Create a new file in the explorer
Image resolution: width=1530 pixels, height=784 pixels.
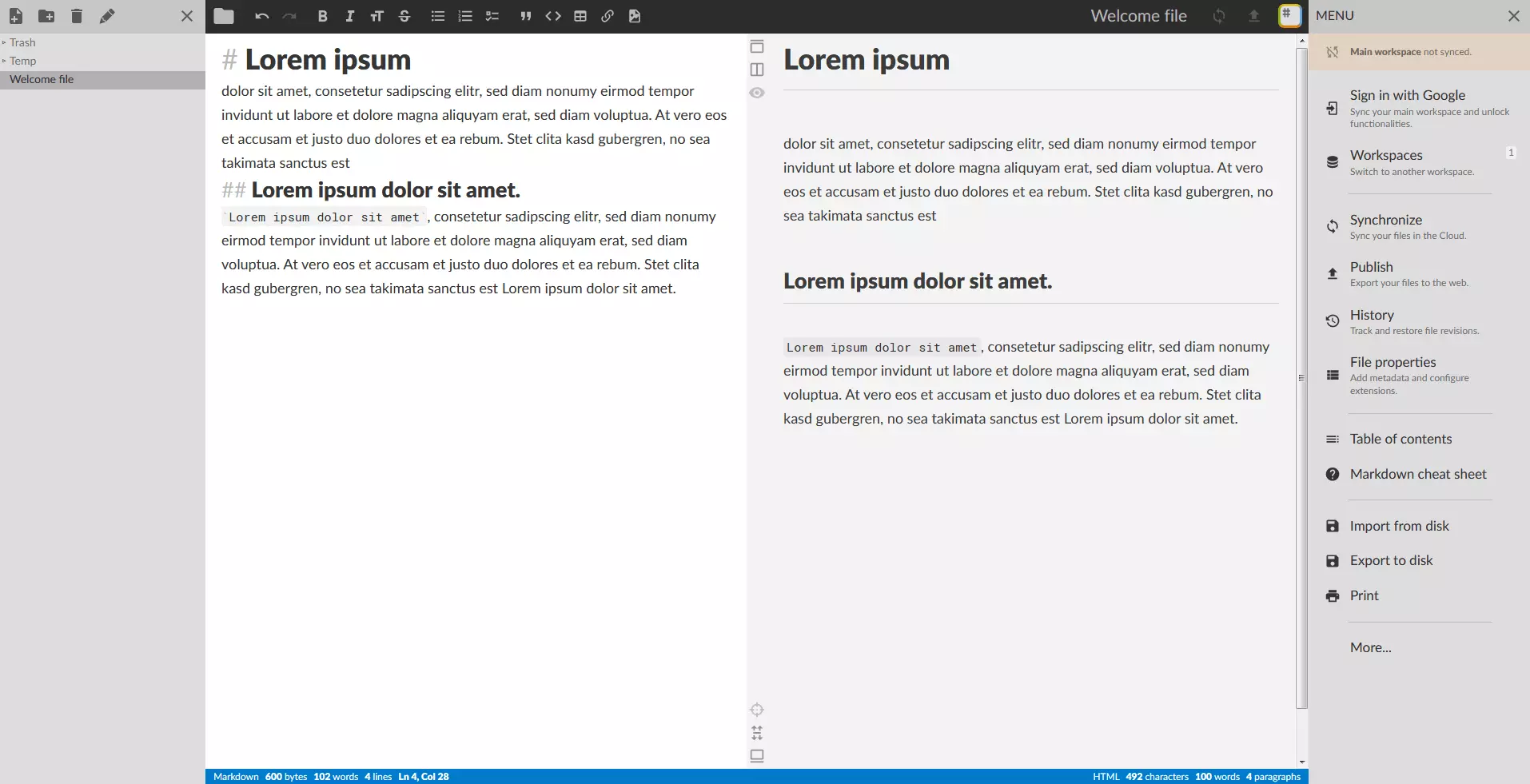(16, 16)
